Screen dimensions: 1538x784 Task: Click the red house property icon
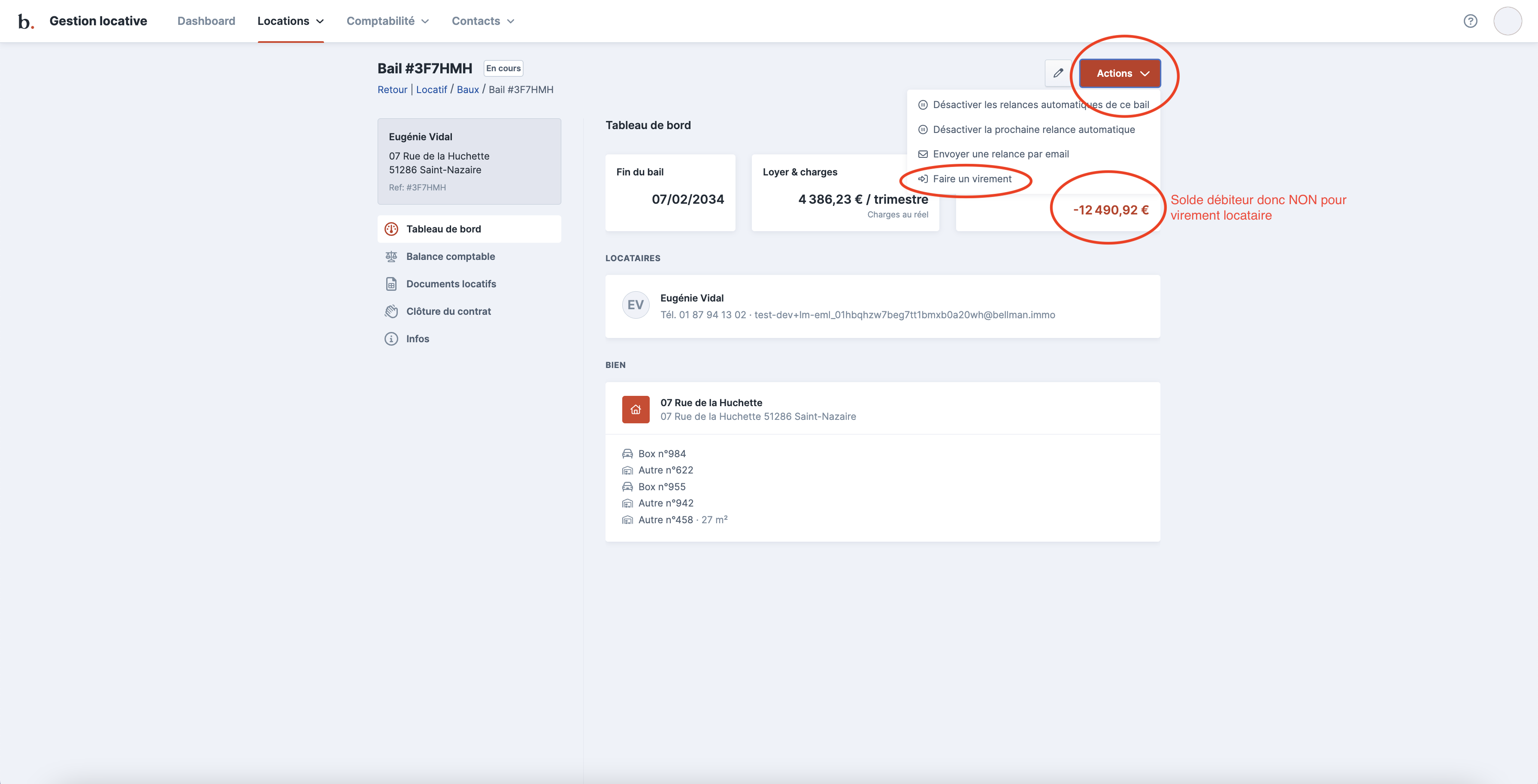tap(635, 409)
